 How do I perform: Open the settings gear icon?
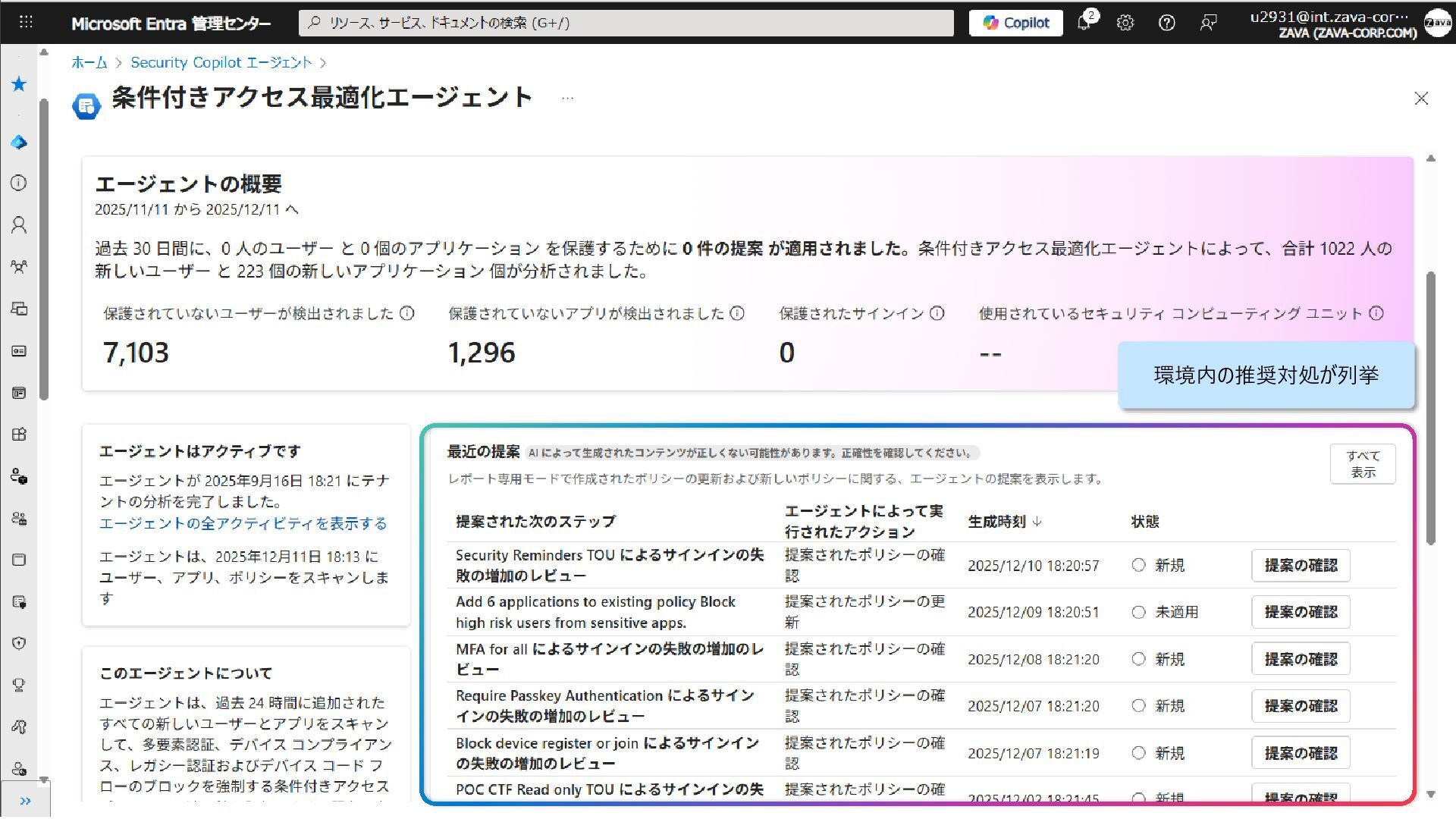click(x=1125, y=23)
